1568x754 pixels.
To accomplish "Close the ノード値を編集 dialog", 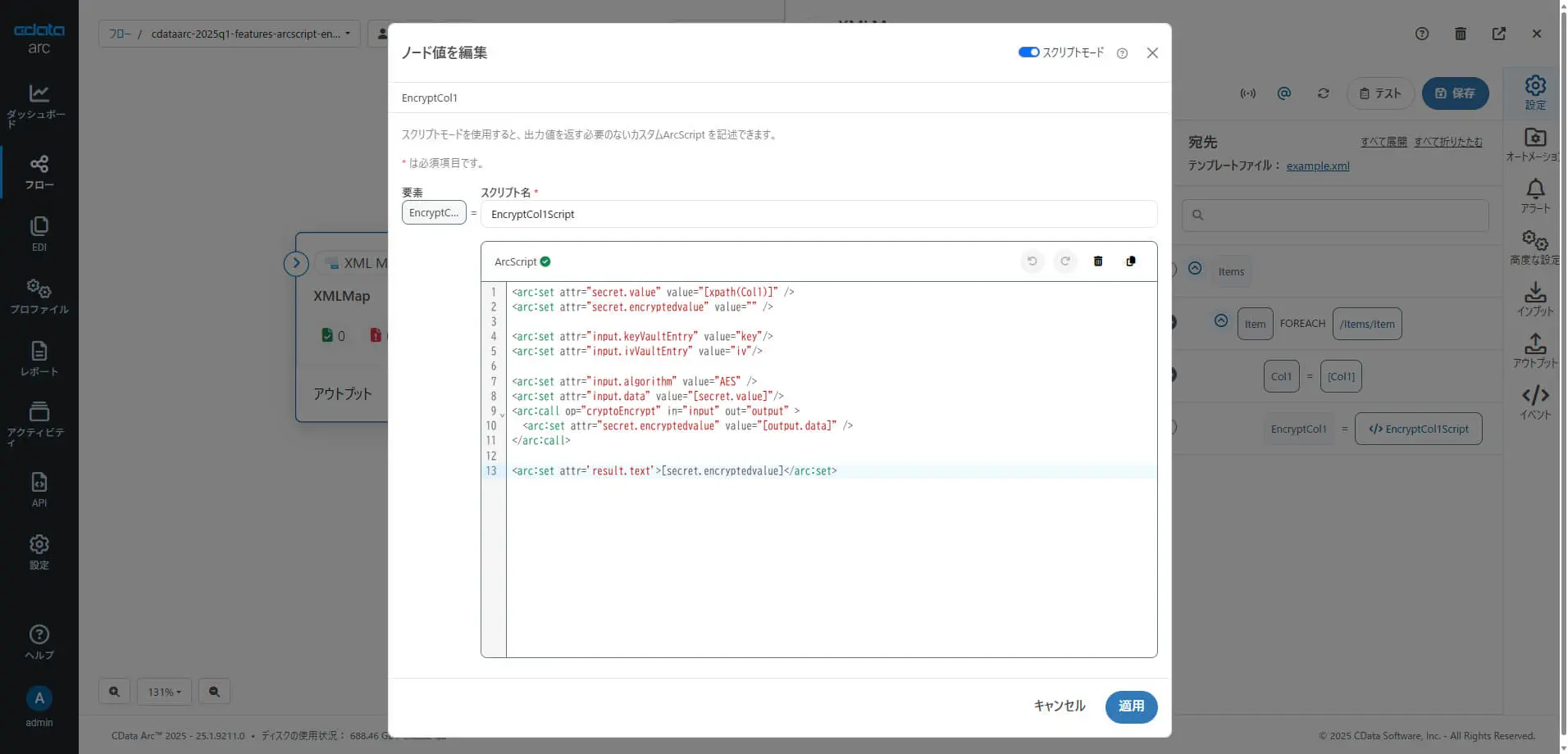I will [x=1152, y=53].
